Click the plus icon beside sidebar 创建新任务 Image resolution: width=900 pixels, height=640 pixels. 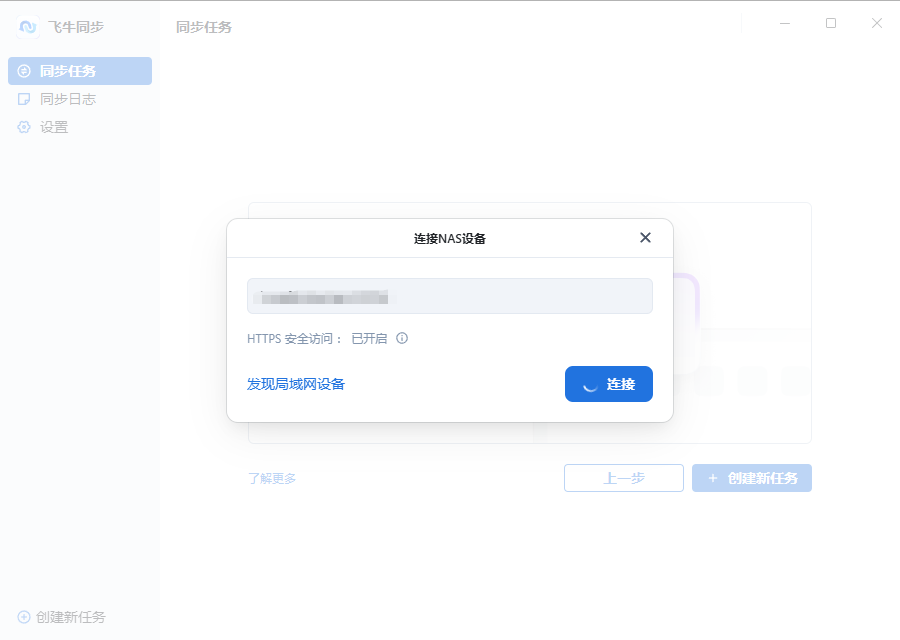pyautogui.click(x=24, y=617)
